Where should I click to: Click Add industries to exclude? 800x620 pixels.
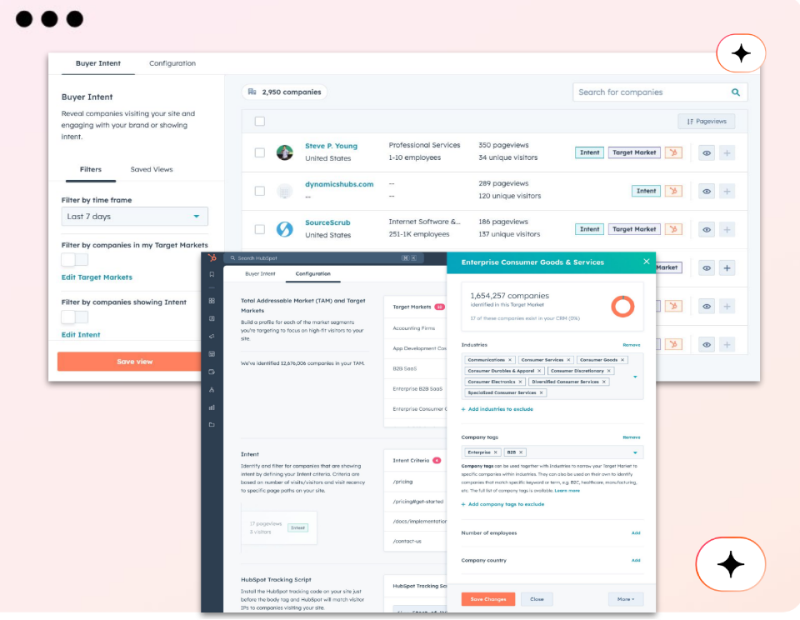click(497, 409)
